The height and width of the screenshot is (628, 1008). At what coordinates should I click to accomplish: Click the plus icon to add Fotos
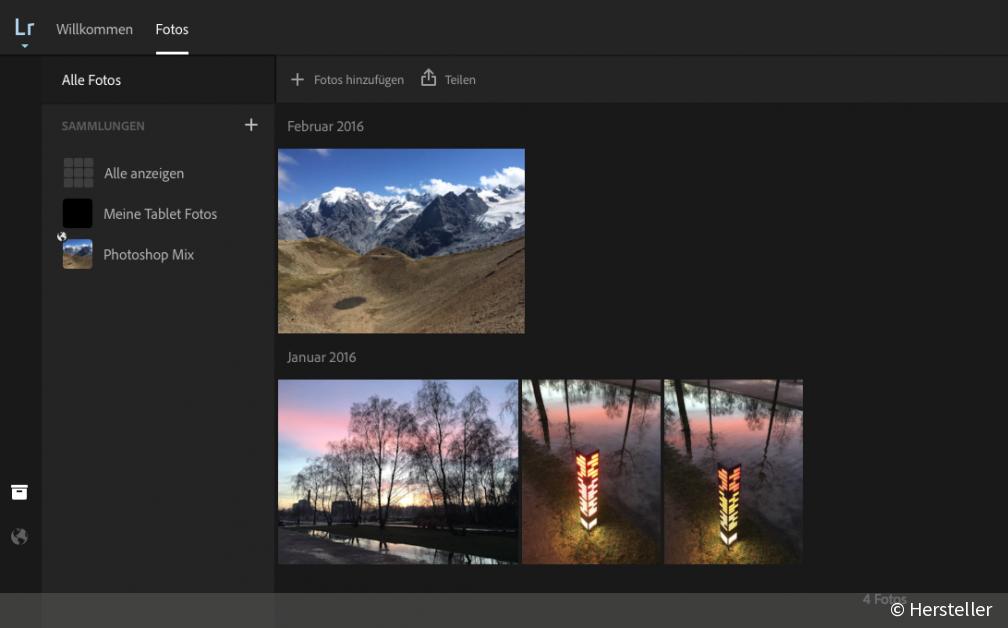297,78
